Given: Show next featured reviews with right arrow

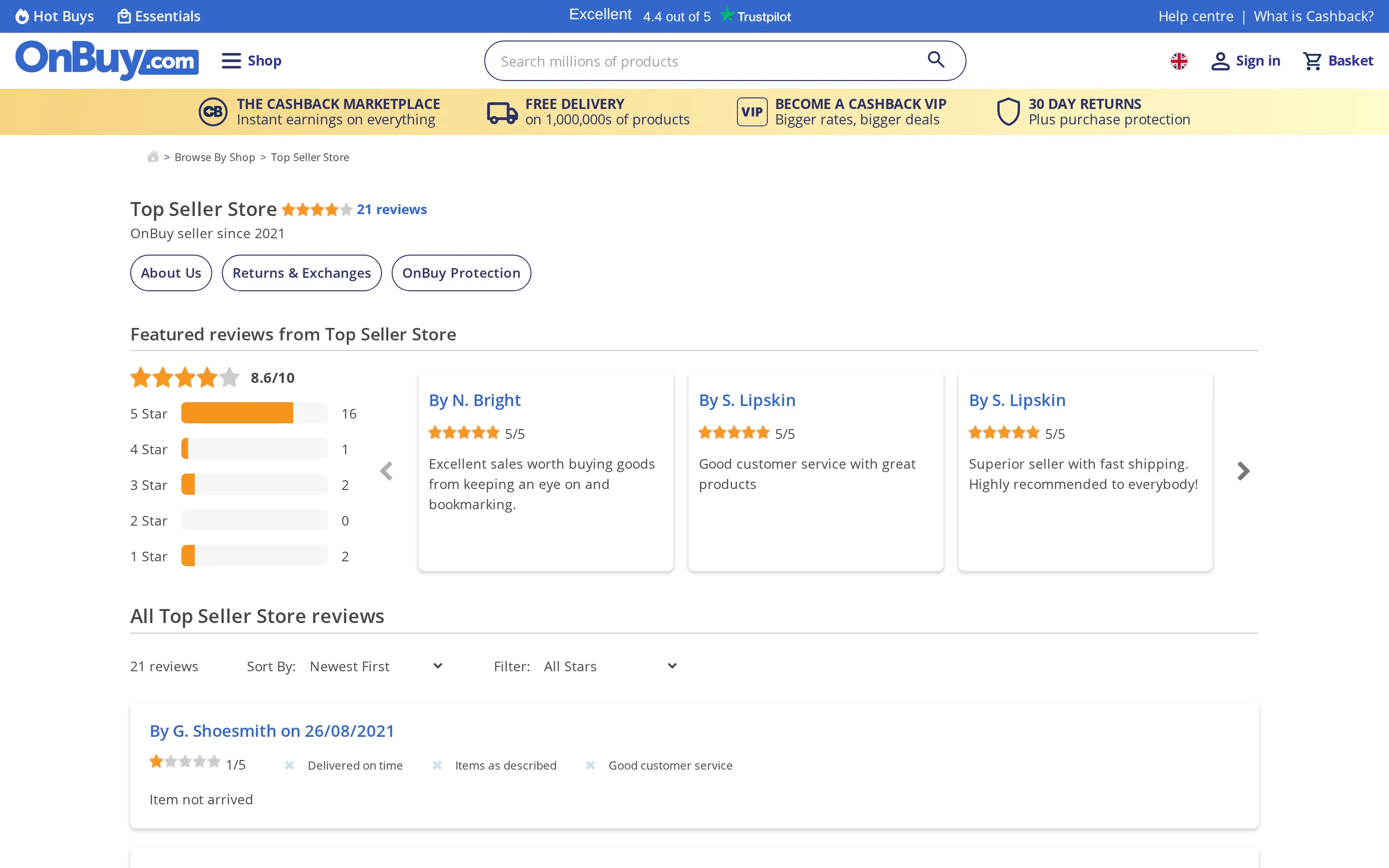Looking at the screenshot, I should 1243,471.
